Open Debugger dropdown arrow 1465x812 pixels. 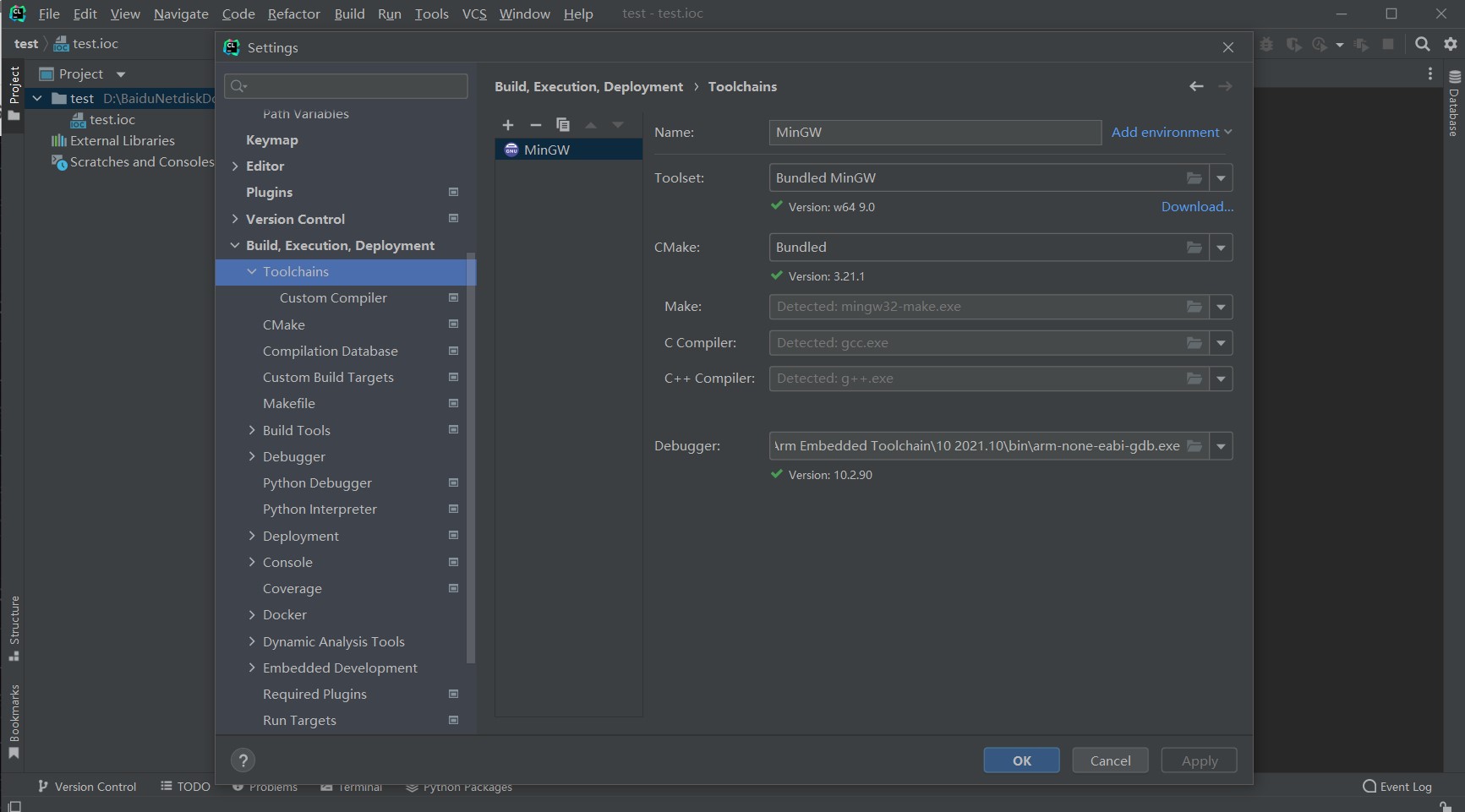click(x=1221, y=446)
